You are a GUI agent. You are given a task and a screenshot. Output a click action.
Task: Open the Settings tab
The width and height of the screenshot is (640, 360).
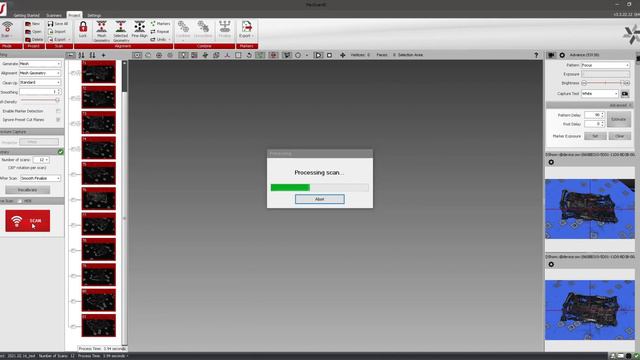(x=94, y=16)
